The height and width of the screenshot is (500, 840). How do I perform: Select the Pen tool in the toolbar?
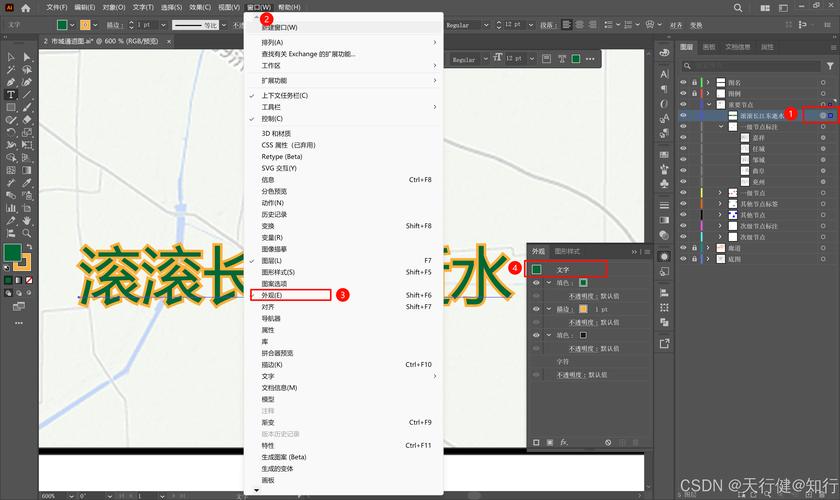pyautogui.click(x=11, y=82)
